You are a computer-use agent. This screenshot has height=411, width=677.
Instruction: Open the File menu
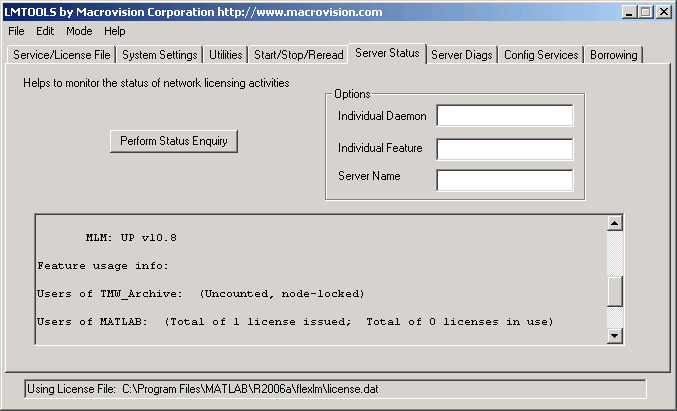16,31
